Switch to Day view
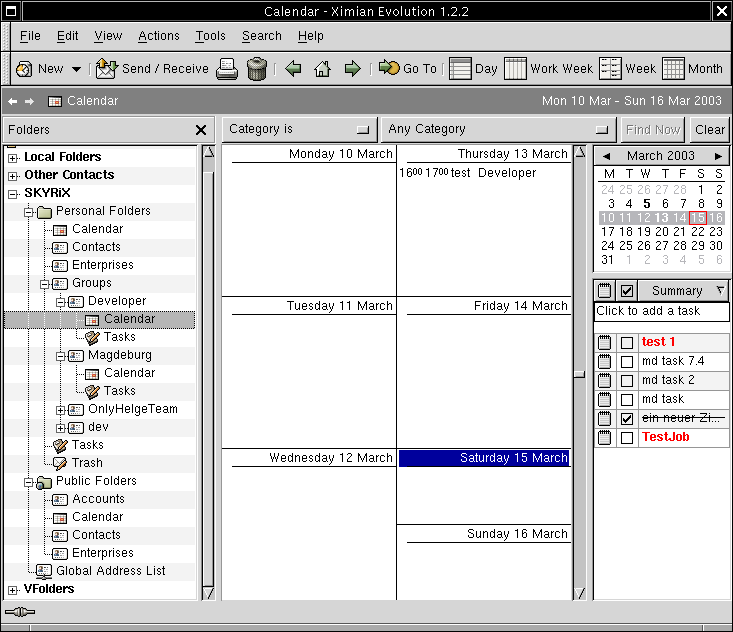 click(x=473, y=69)
